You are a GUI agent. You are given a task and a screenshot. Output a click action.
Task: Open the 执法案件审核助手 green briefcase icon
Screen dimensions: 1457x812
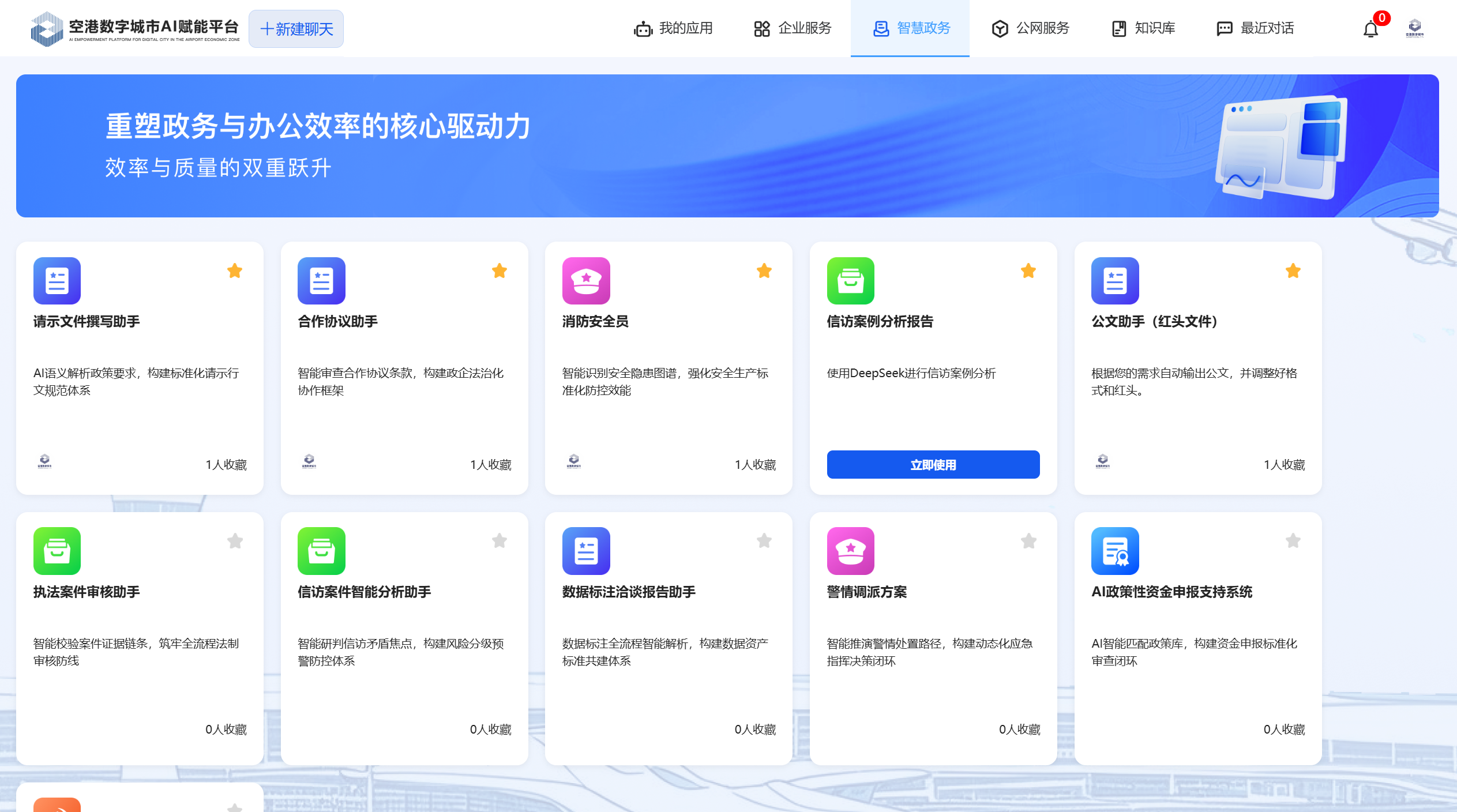[x=57, y=551]
